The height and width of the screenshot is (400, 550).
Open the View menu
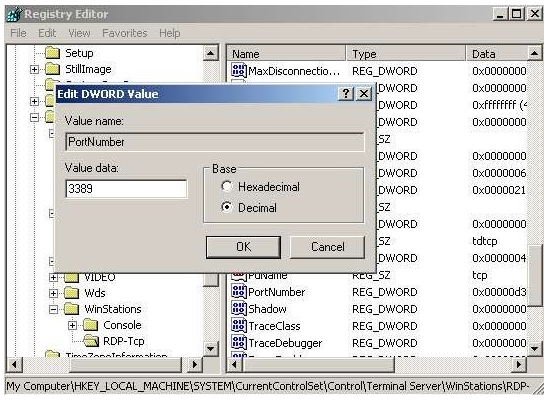(79, 33)
